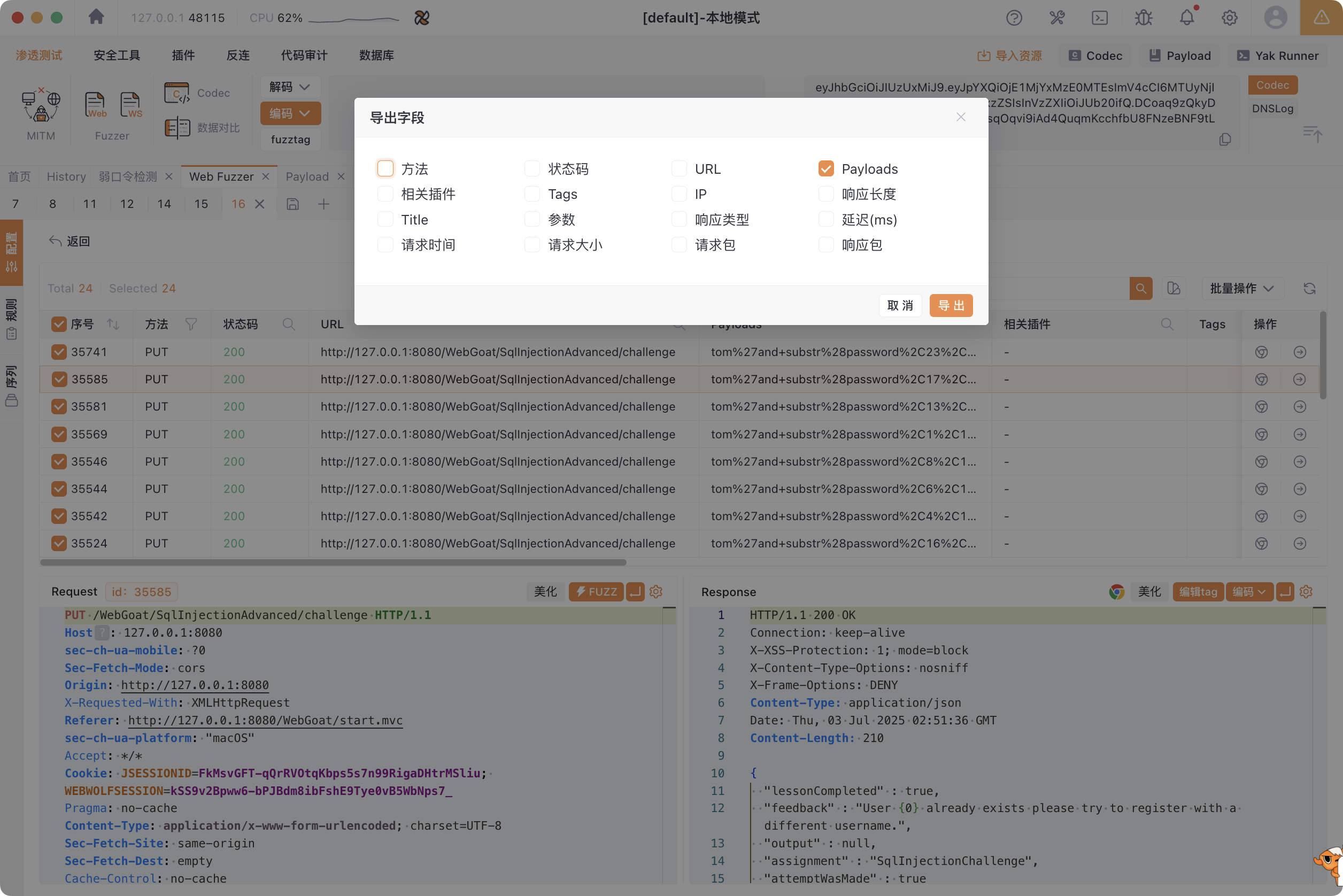Open row 35741 in browser icon
The image size is (1343, 896).
point(1261,352)
